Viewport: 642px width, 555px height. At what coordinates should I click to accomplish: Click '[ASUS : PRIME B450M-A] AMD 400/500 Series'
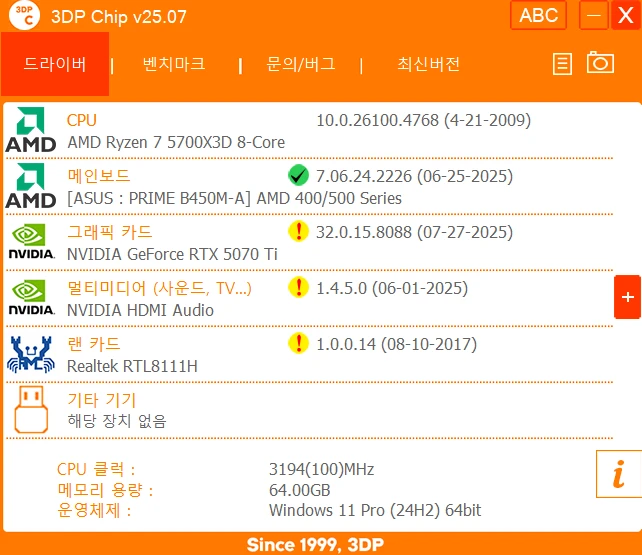[234, 199]
